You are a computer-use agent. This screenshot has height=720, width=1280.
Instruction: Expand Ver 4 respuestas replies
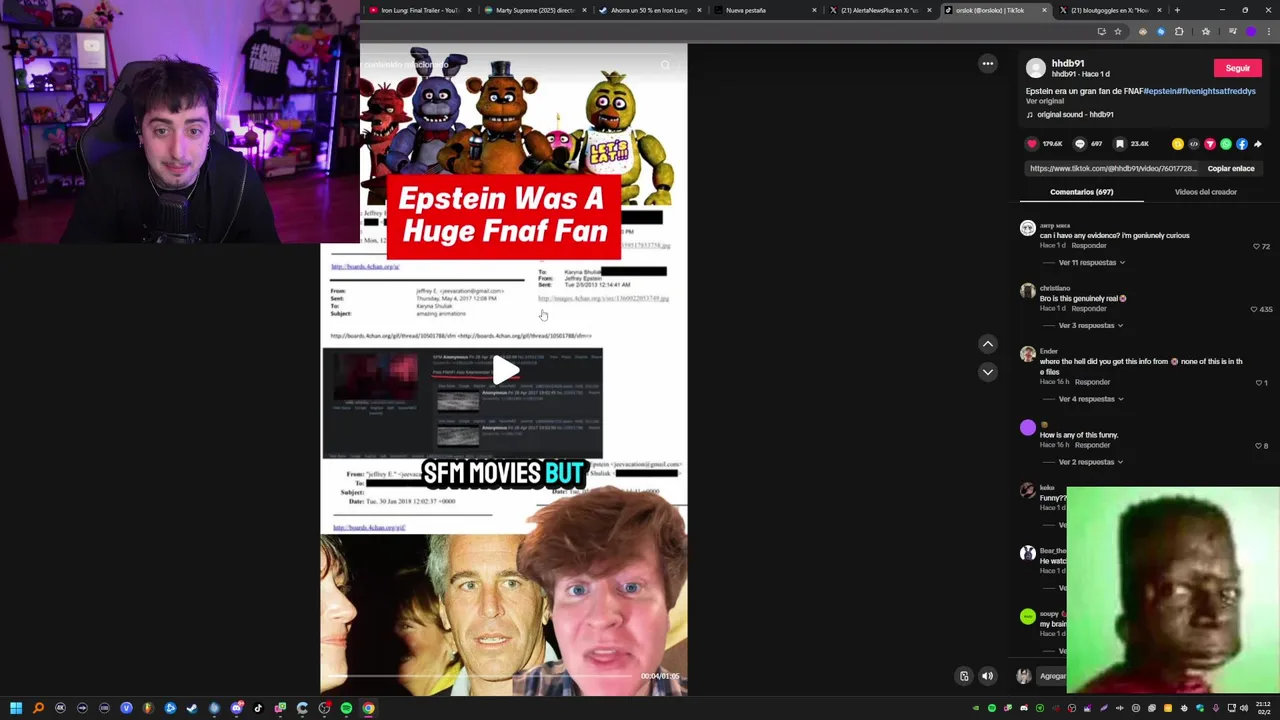pos(1090,399)
